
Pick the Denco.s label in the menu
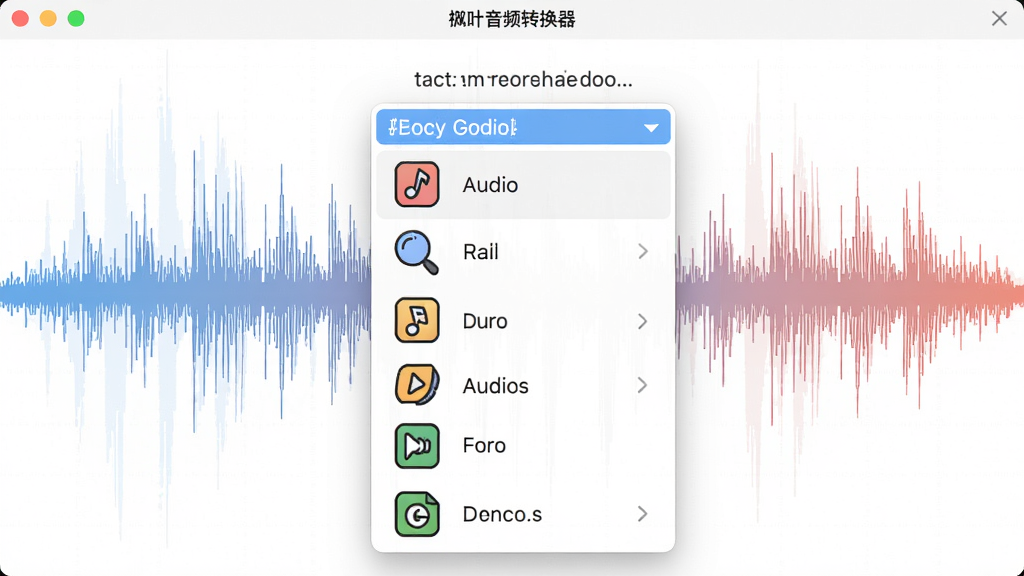pyautogui.click(x=502, y=514)
